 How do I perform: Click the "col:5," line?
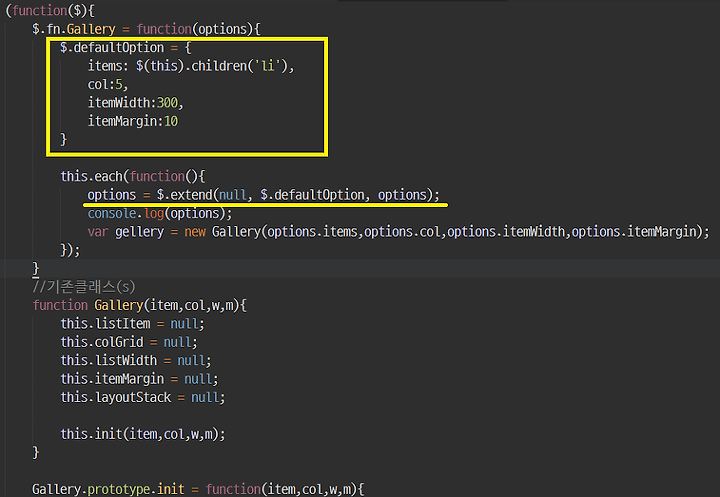[x=108, y=85]
